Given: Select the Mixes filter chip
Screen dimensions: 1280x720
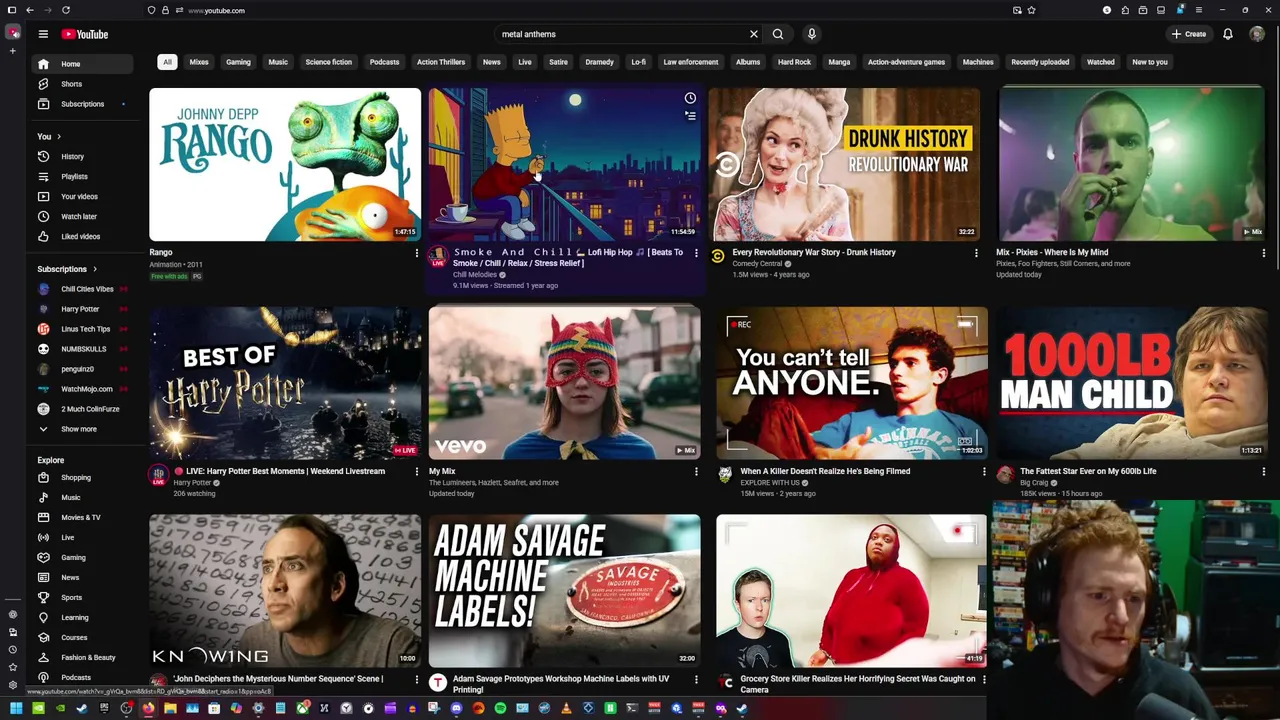Looking at the screenshot, I should pos(199,62).
